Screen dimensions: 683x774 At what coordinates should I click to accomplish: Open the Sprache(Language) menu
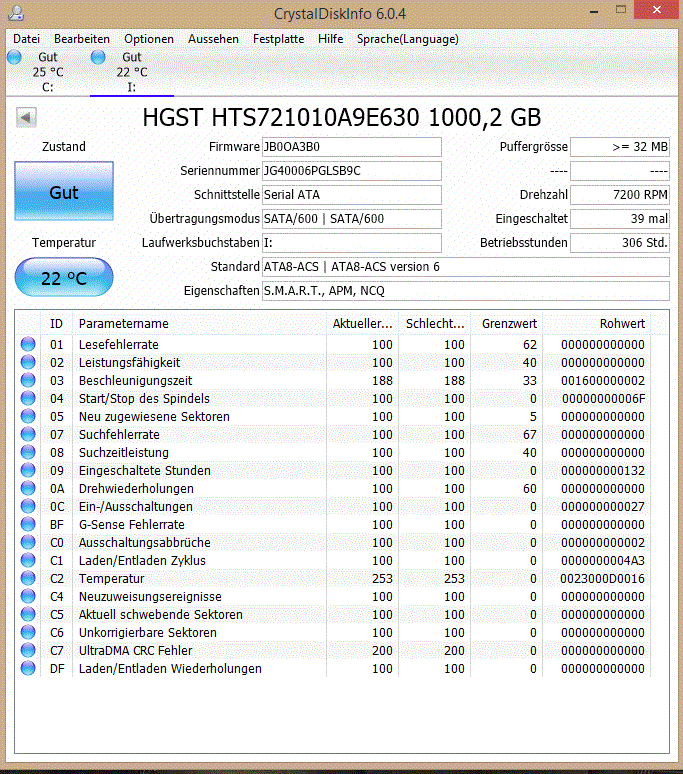pos(408,39)
